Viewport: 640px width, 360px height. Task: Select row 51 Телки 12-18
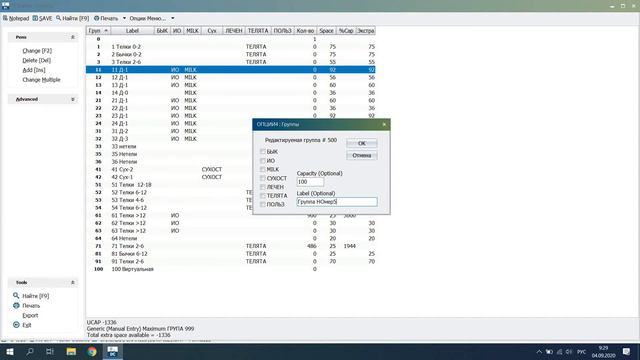coord(169,184)
